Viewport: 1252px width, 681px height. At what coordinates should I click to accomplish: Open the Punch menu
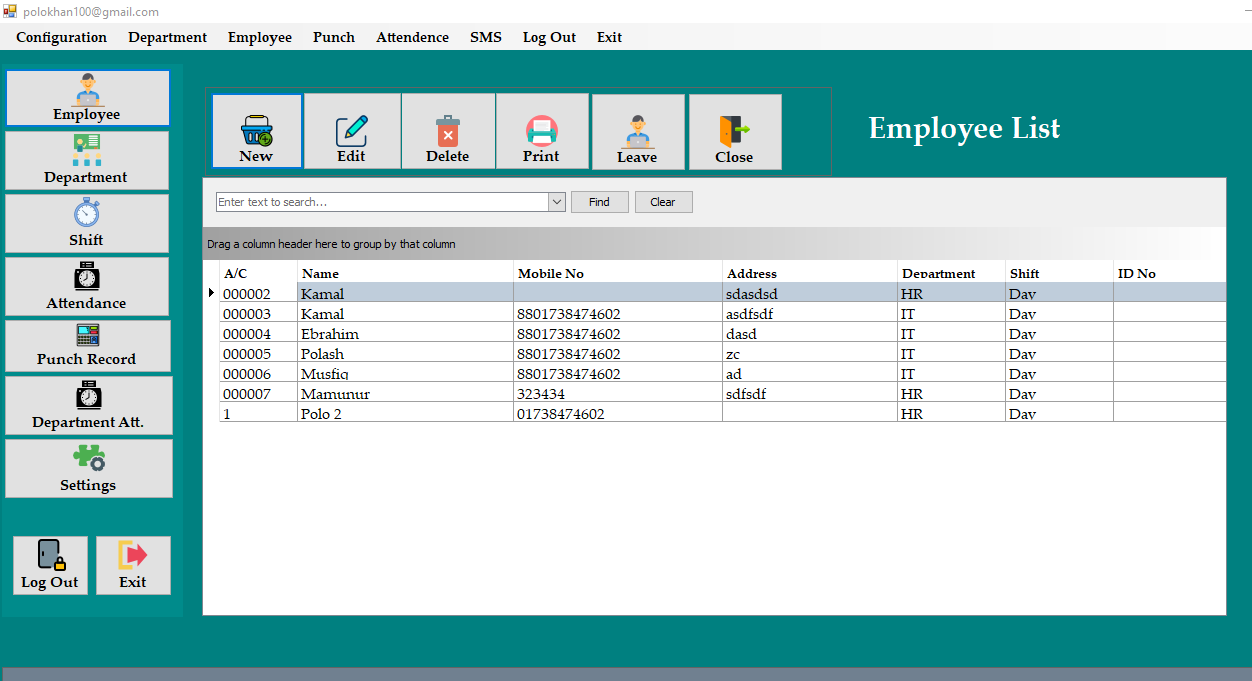pyautogui.click(x=334, y=37)
